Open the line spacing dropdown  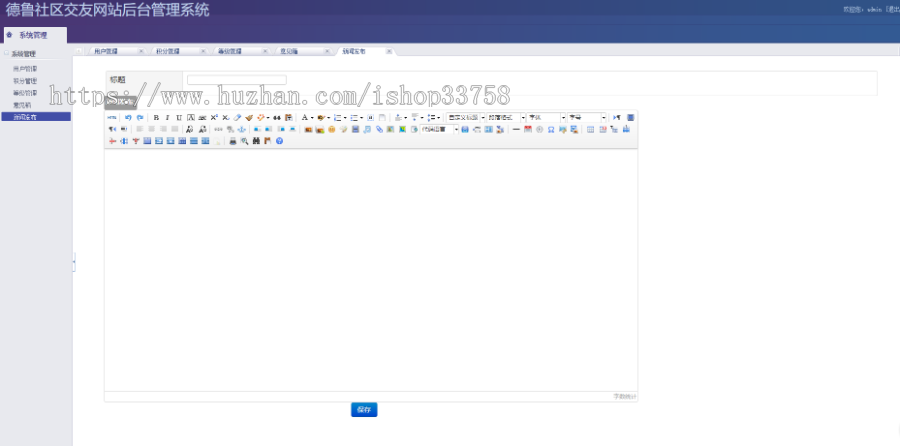[x=439, y=118]
